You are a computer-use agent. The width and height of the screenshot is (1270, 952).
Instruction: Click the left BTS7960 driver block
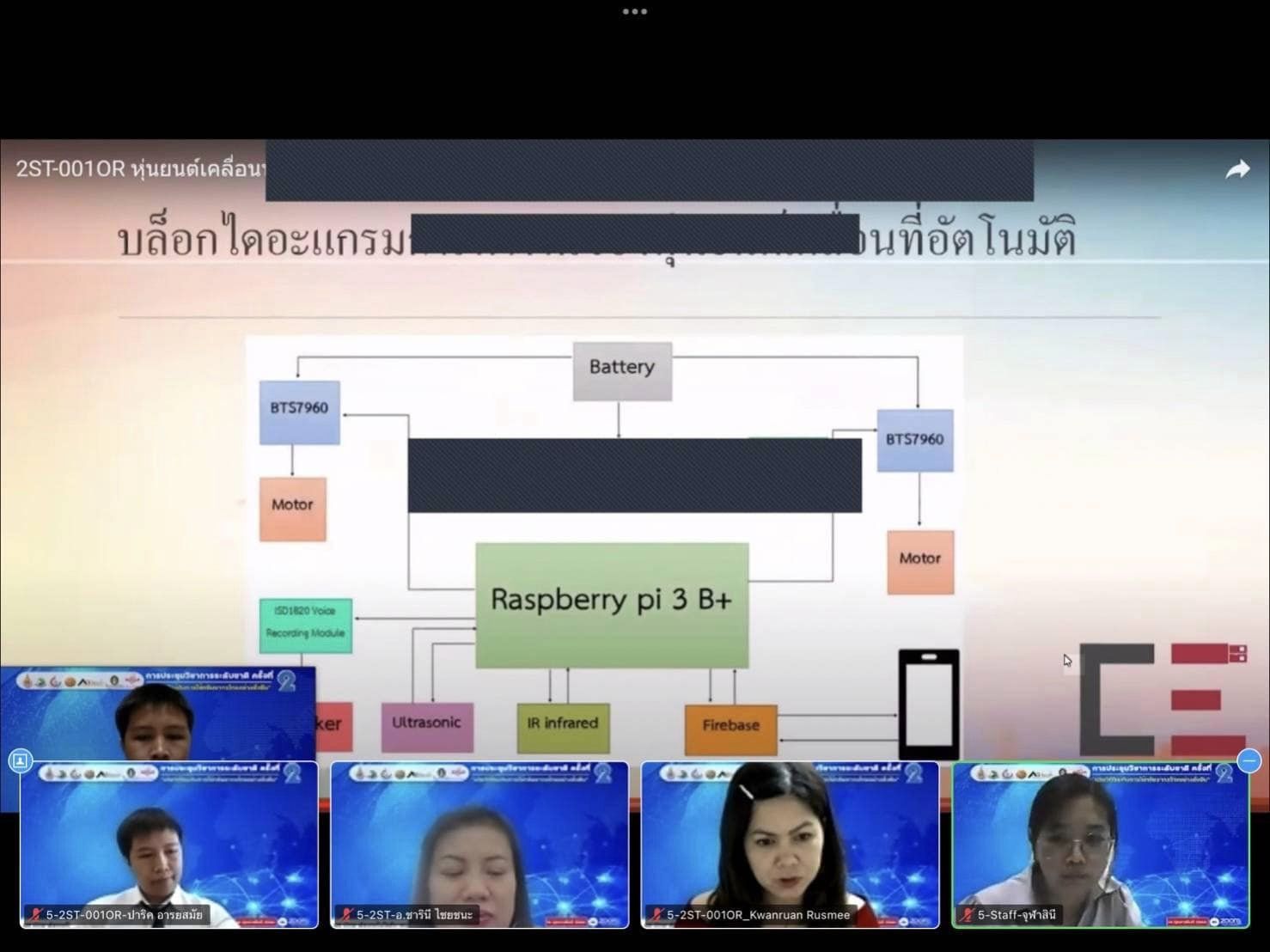coord(299,412)
